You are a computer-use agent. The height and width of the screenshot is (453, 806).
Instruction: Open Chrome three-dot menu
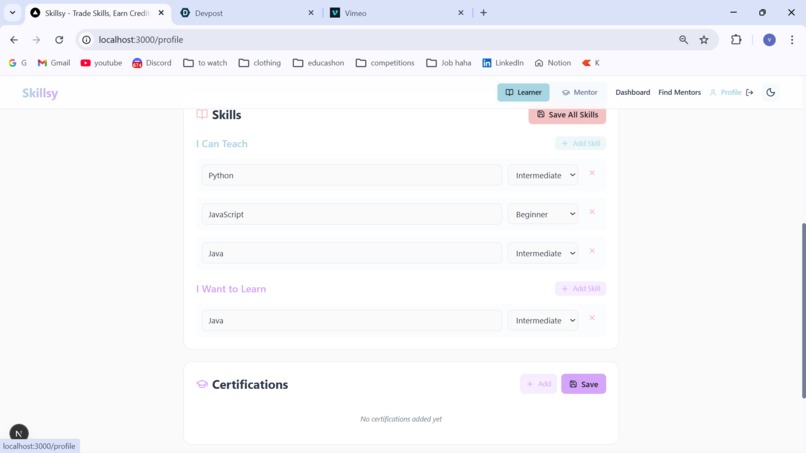(792, 40)
